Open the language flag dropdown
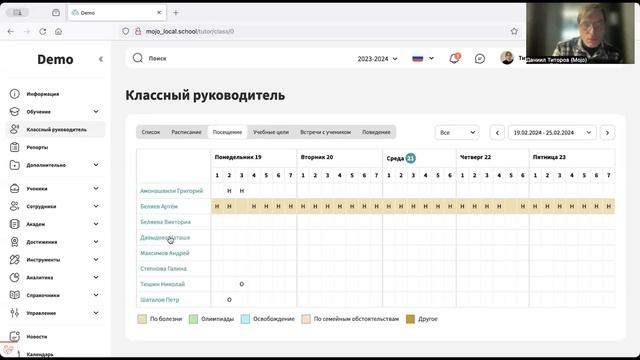This screenshot has height=360, width=640. [x=423, y=58]
